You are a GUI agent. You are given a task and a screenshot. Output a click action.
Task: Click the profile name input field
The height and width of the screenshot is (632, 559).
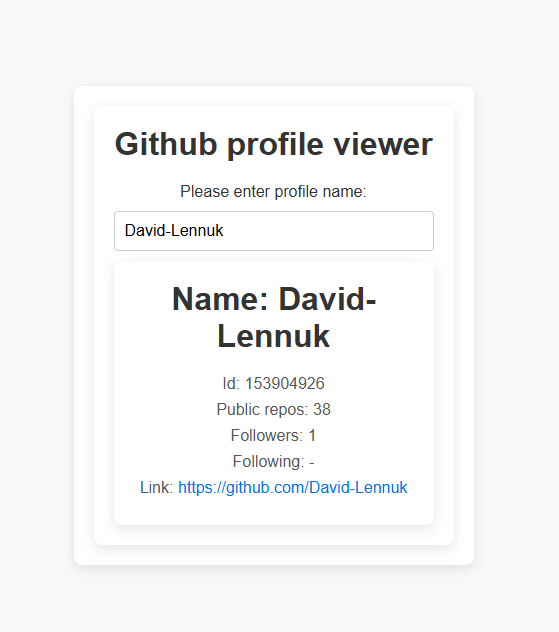[274, 231]
